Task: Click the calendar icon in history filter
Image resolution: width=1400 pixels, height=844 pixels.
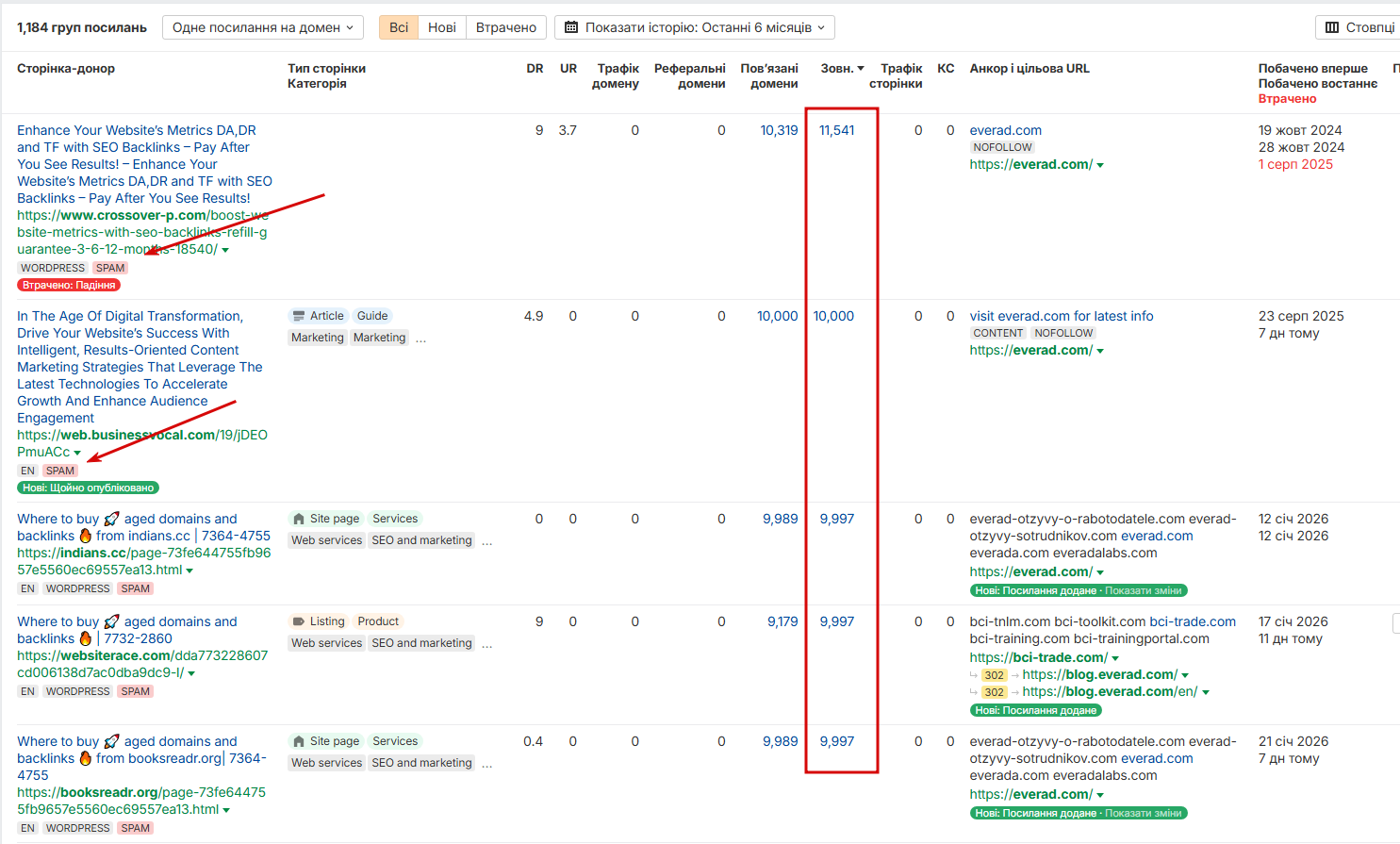Action: [x=571, y=27]
